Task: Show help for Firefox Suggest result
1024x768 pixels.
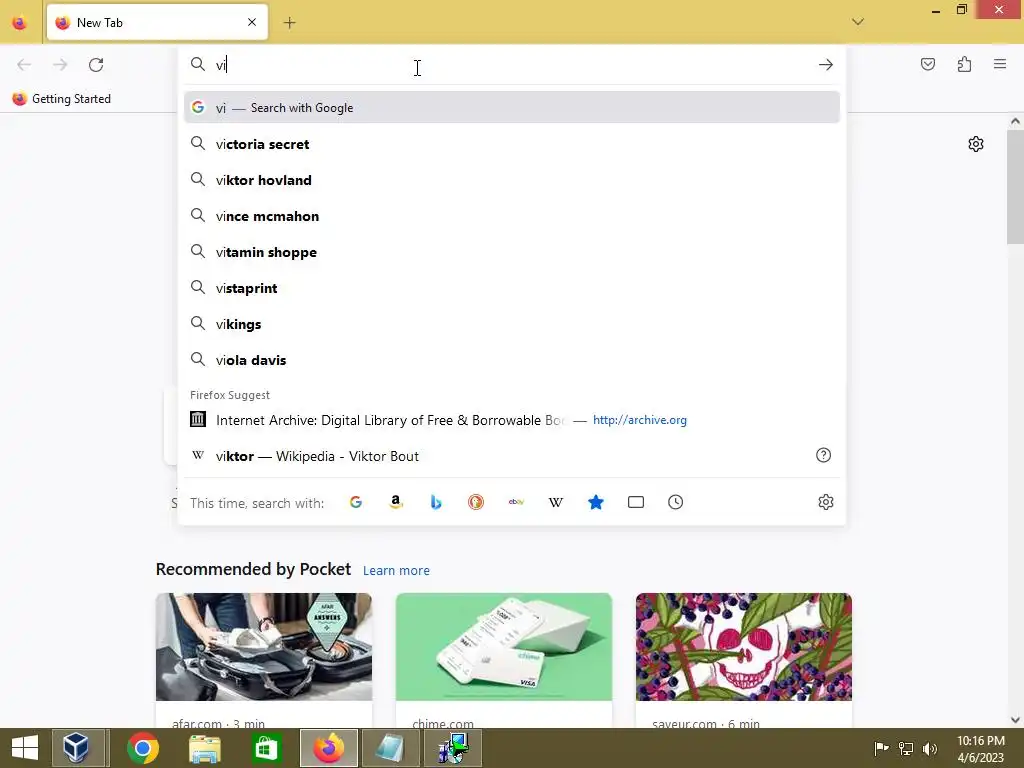Action: click(824, 455)
